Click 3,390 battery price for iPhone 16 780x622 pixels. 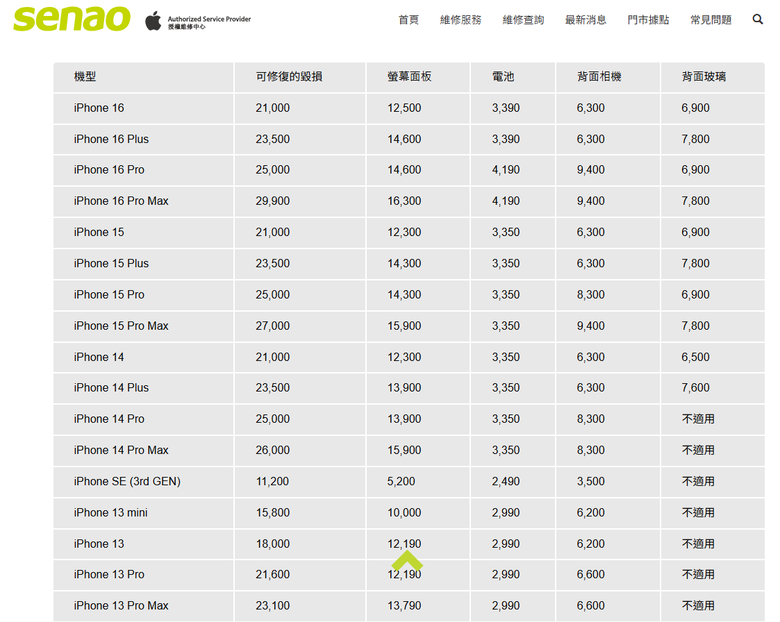pos(506,108)
